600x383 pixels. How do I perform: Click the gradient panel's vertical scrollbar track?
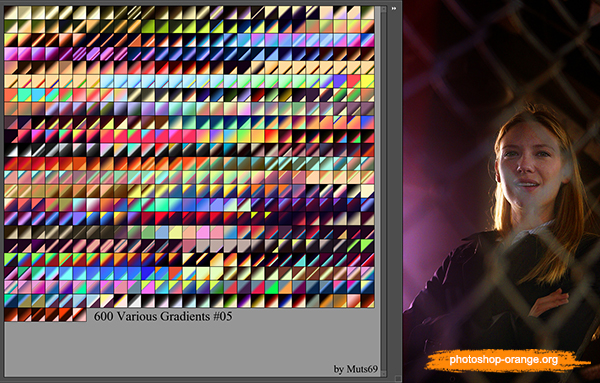(x=383, y=191)
